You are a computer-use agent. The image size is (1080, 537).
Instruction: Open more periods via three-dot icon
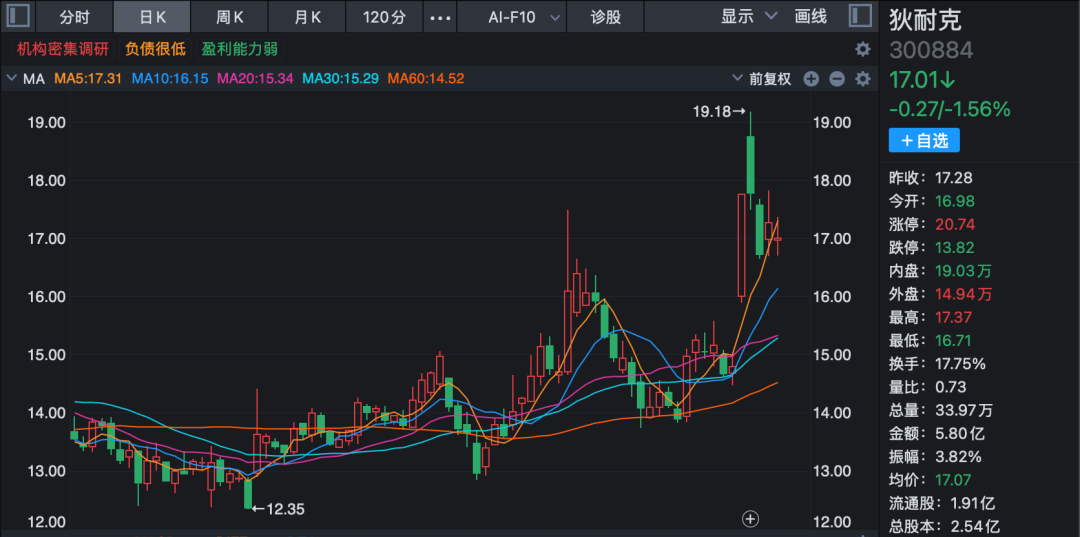(439, 17)
